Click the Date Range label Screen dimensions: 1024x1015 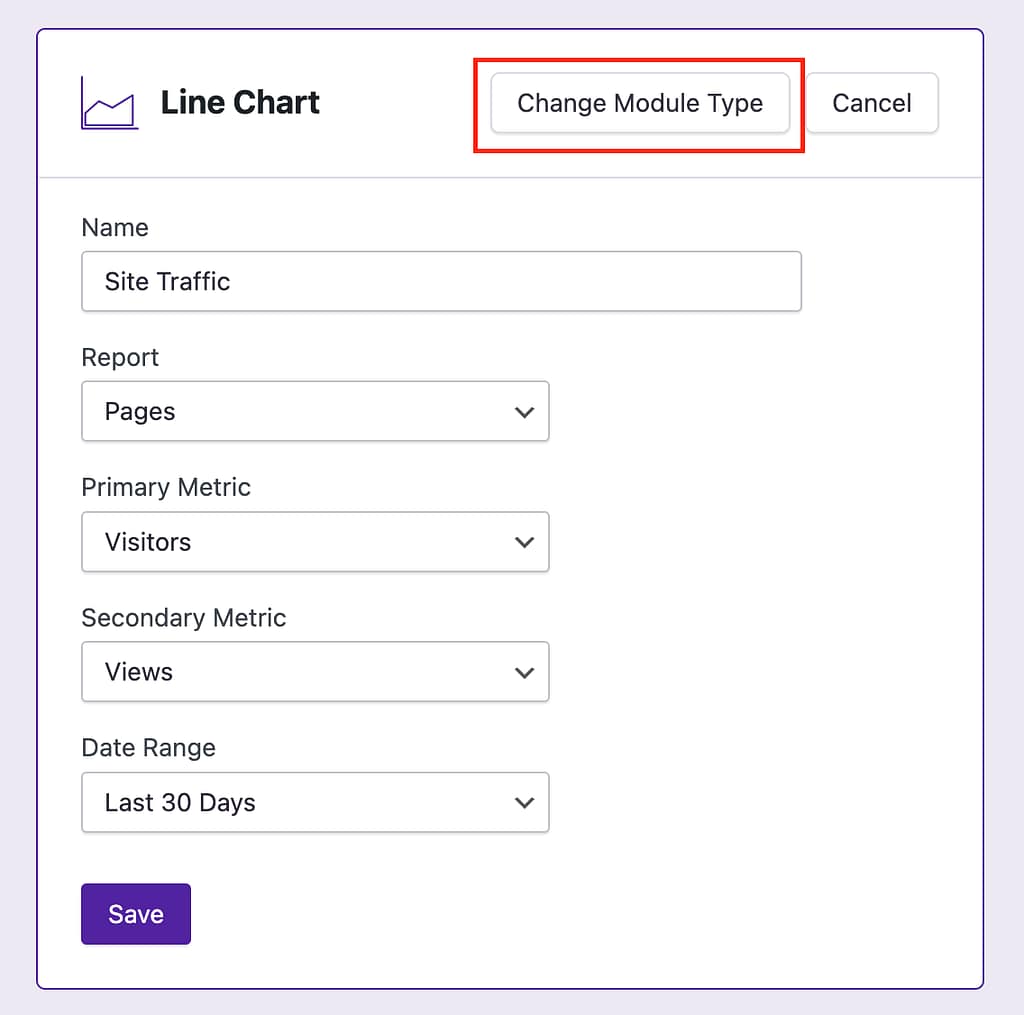click(148, 748)
